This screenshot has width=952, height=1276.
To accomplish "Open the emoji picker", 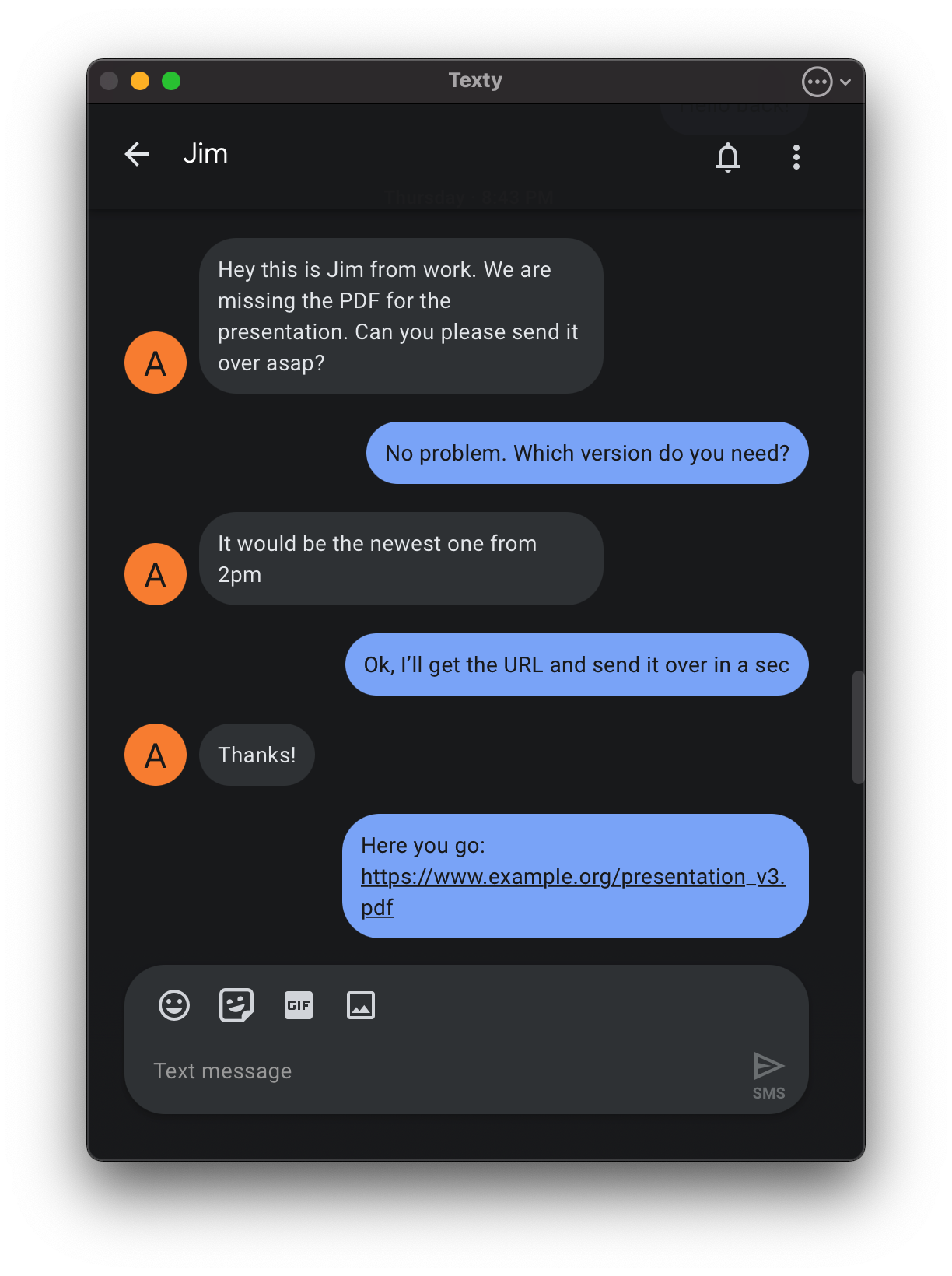I will tap(173, 1004).
